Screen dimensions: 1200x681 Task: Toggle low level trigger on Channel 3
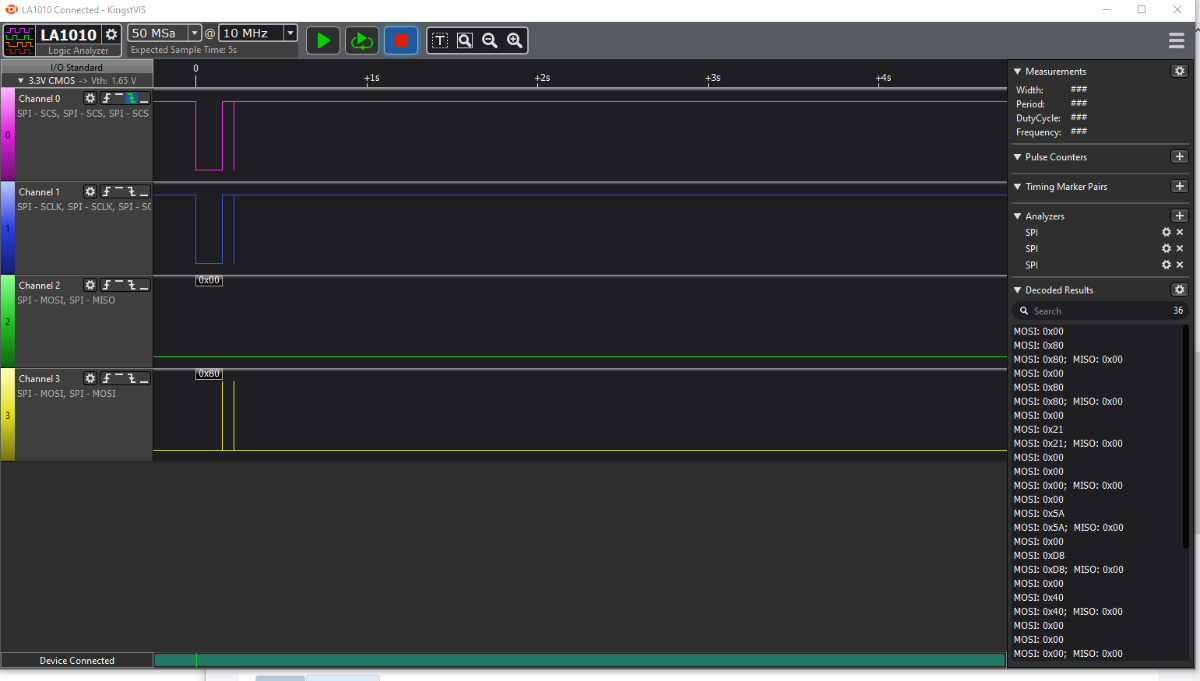tap(144, 379)
